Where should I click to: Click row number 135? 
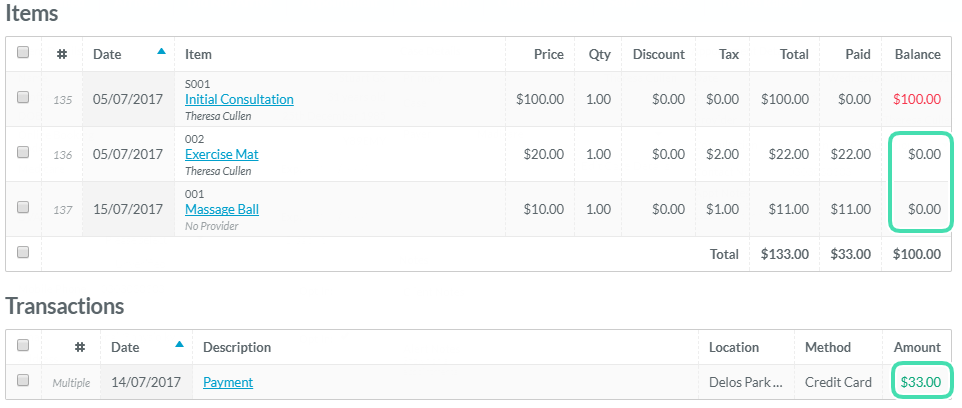63,99
